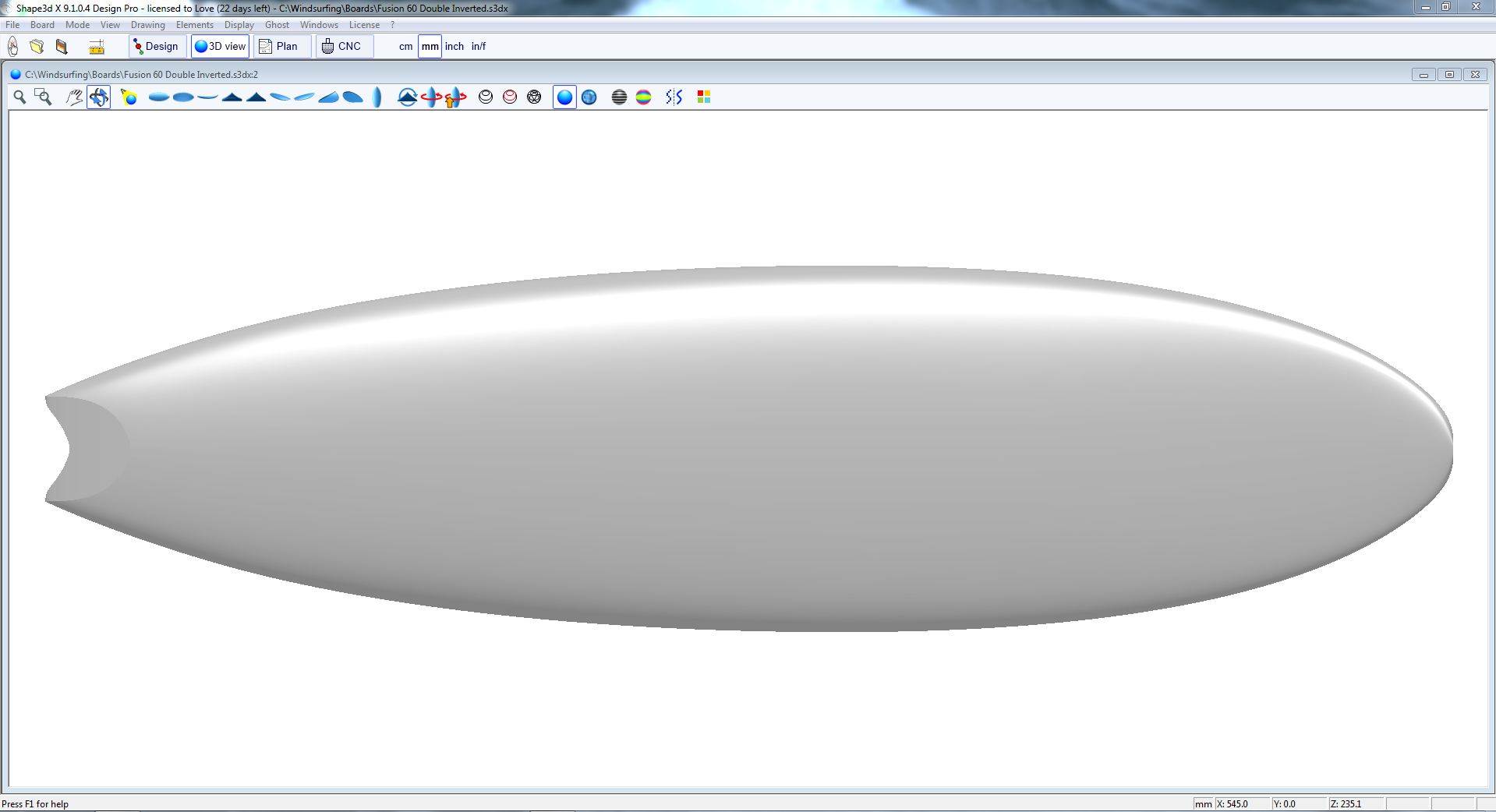Click the light source position icon

(129, 97)
